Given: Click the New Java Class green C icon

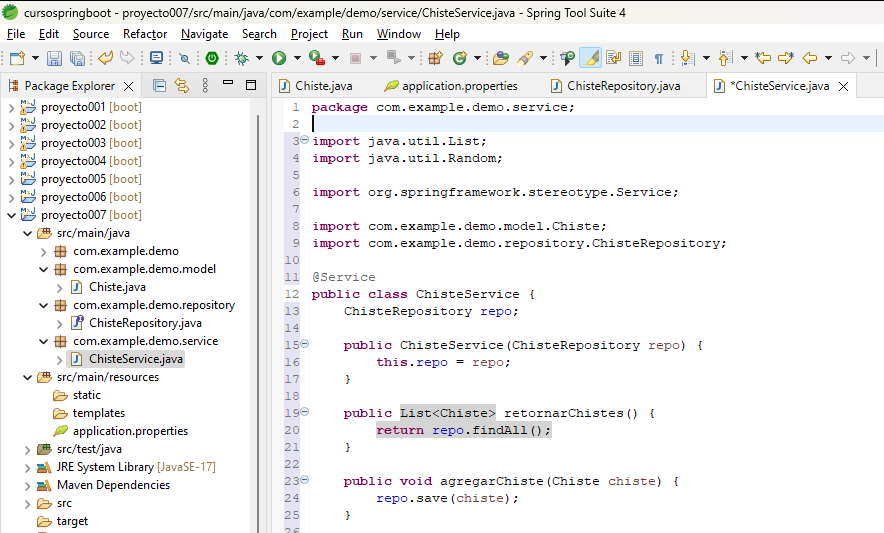Looking at the screenshot, I should [x=460, y=58].
